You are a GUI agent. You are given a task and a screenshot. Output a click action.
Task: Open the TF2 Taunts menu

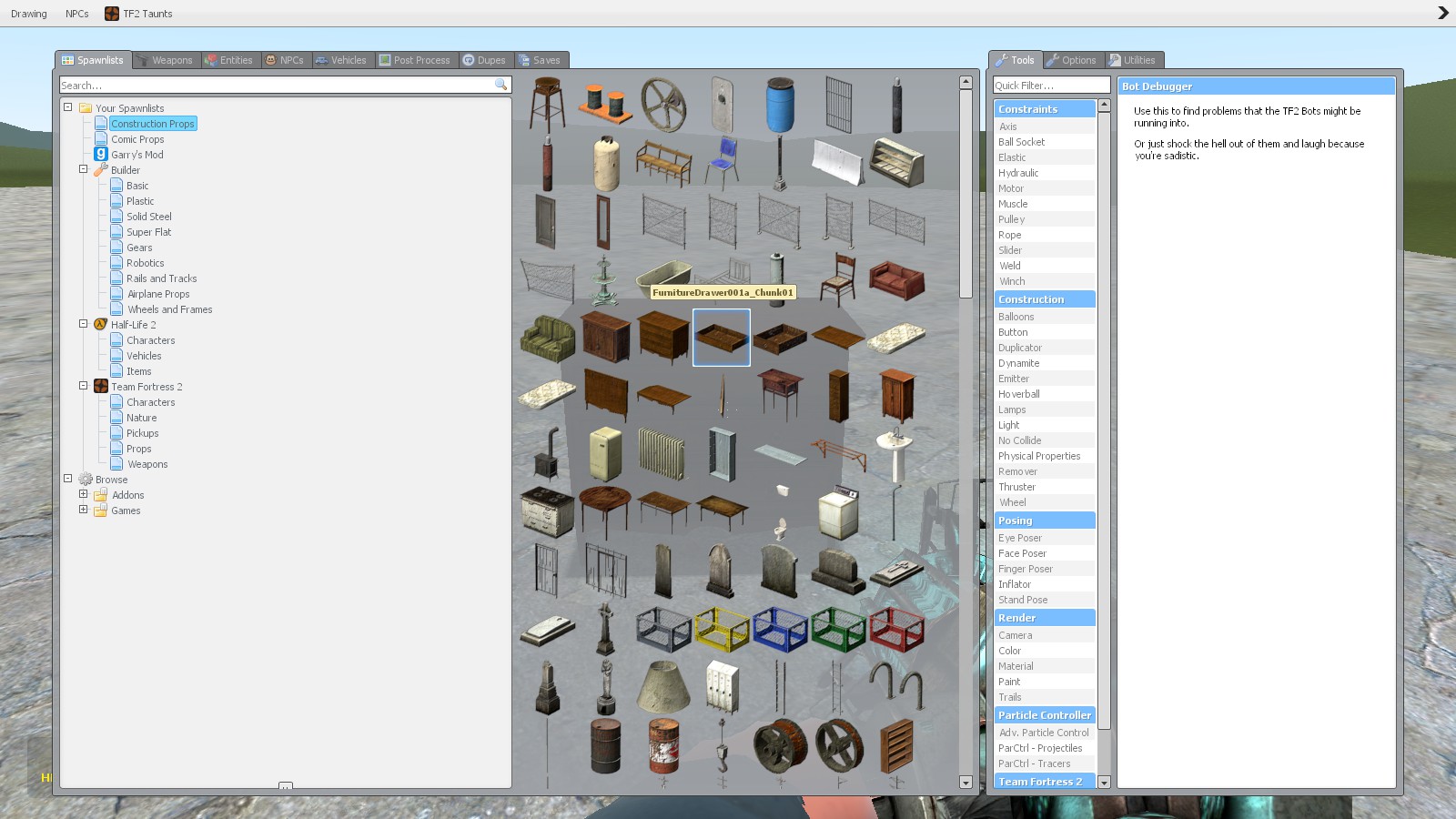138,14
